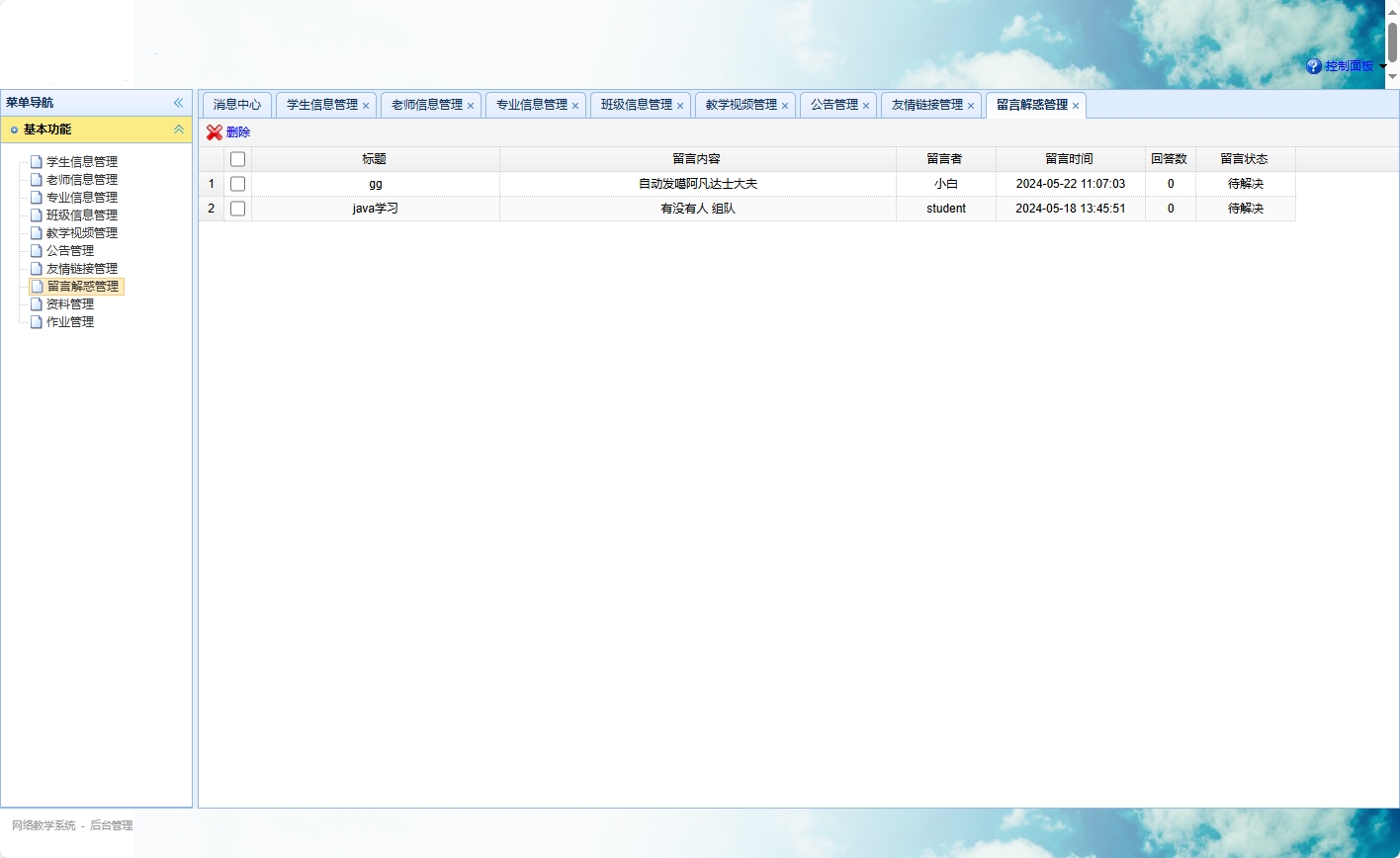Viewport: 1400px width, 858px height.
Task: Check the checkbox for the gg row
Action: click(237, 183)
